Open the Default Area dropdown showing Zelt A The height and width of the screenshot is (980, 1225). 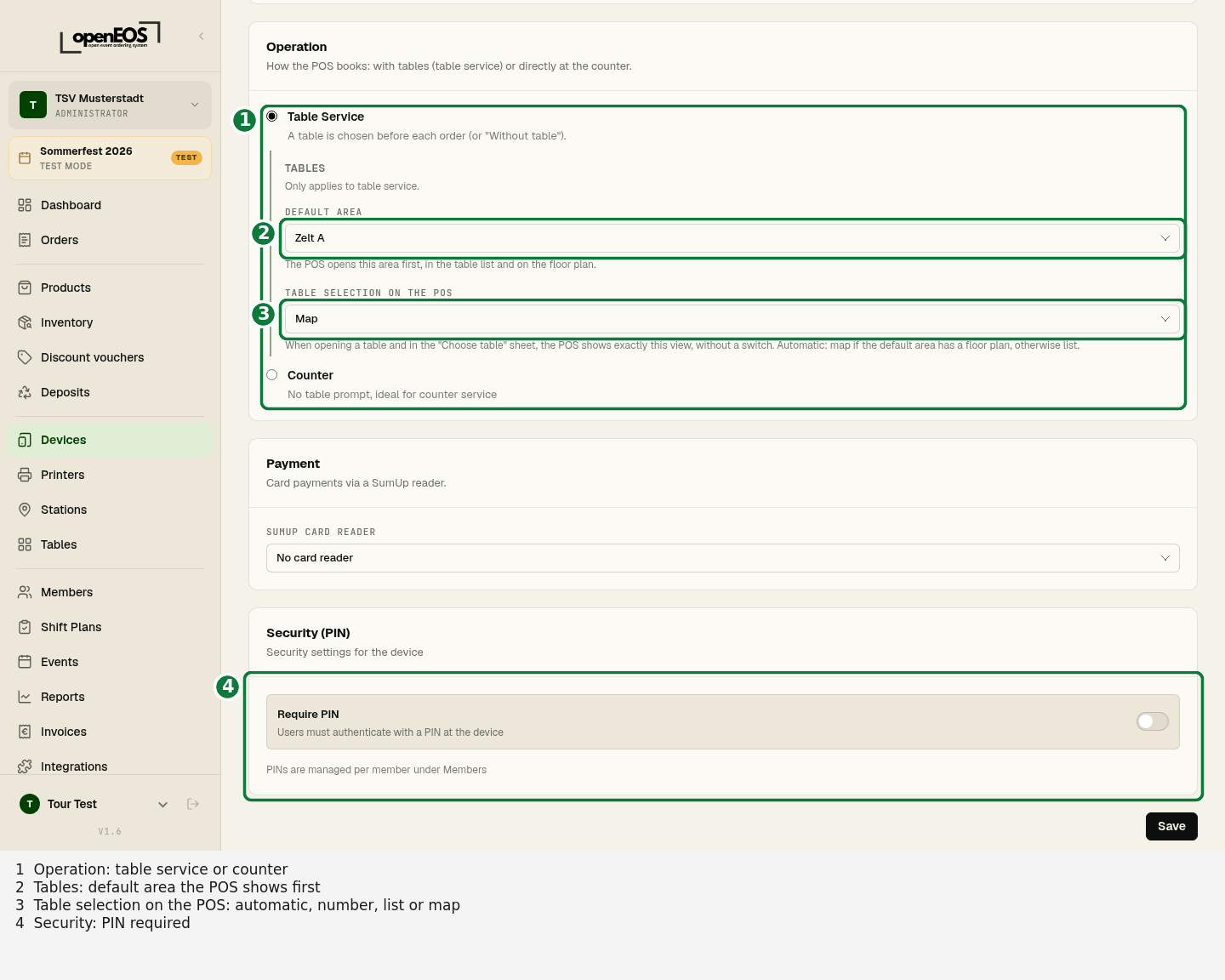click(732, 238)
